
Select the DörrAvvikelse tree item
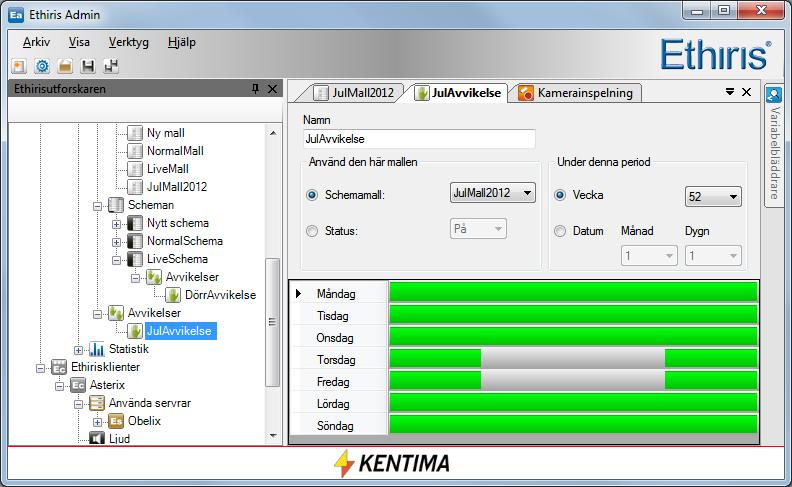click(x=221, y=295)
